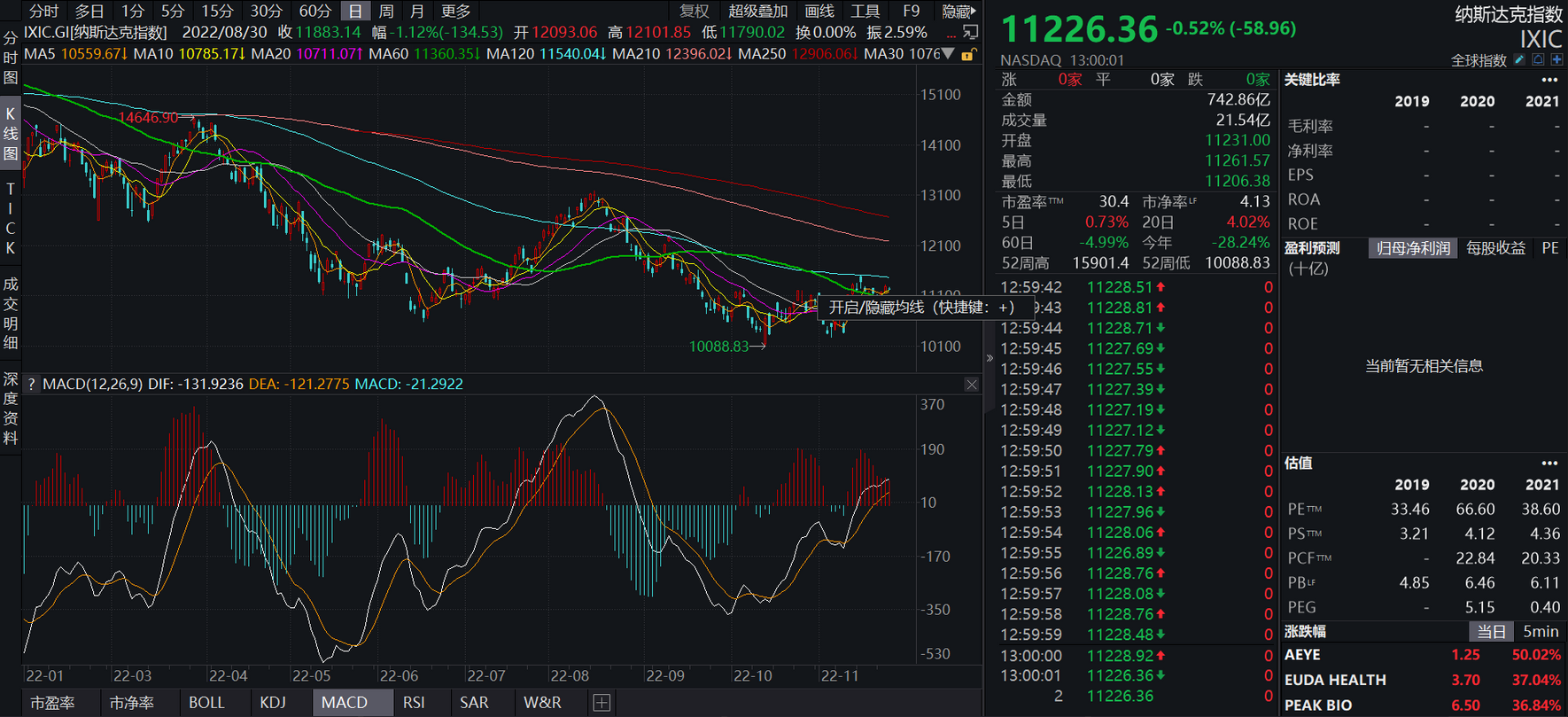The width and height of the screenshot is (1568, 717).
Task: Switch indicator to W&R
Action: coord(542,703)
